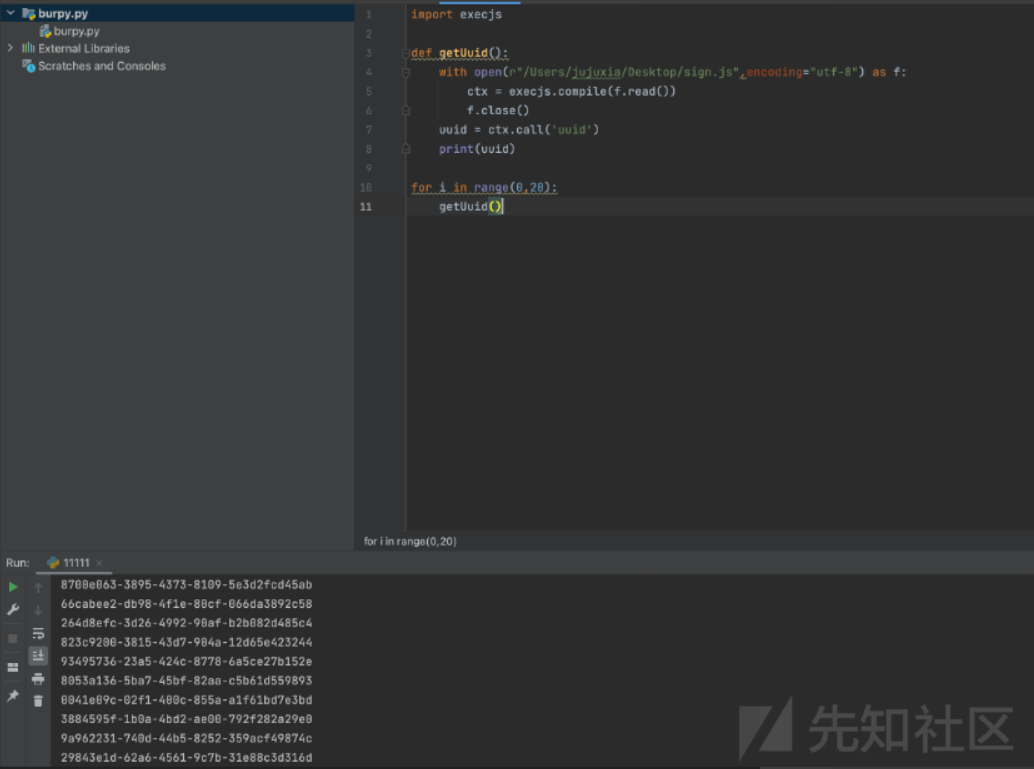Click the output line starting with 29843e1d
The width and height of the screenshot is (1034, 769).
point(187,757)
